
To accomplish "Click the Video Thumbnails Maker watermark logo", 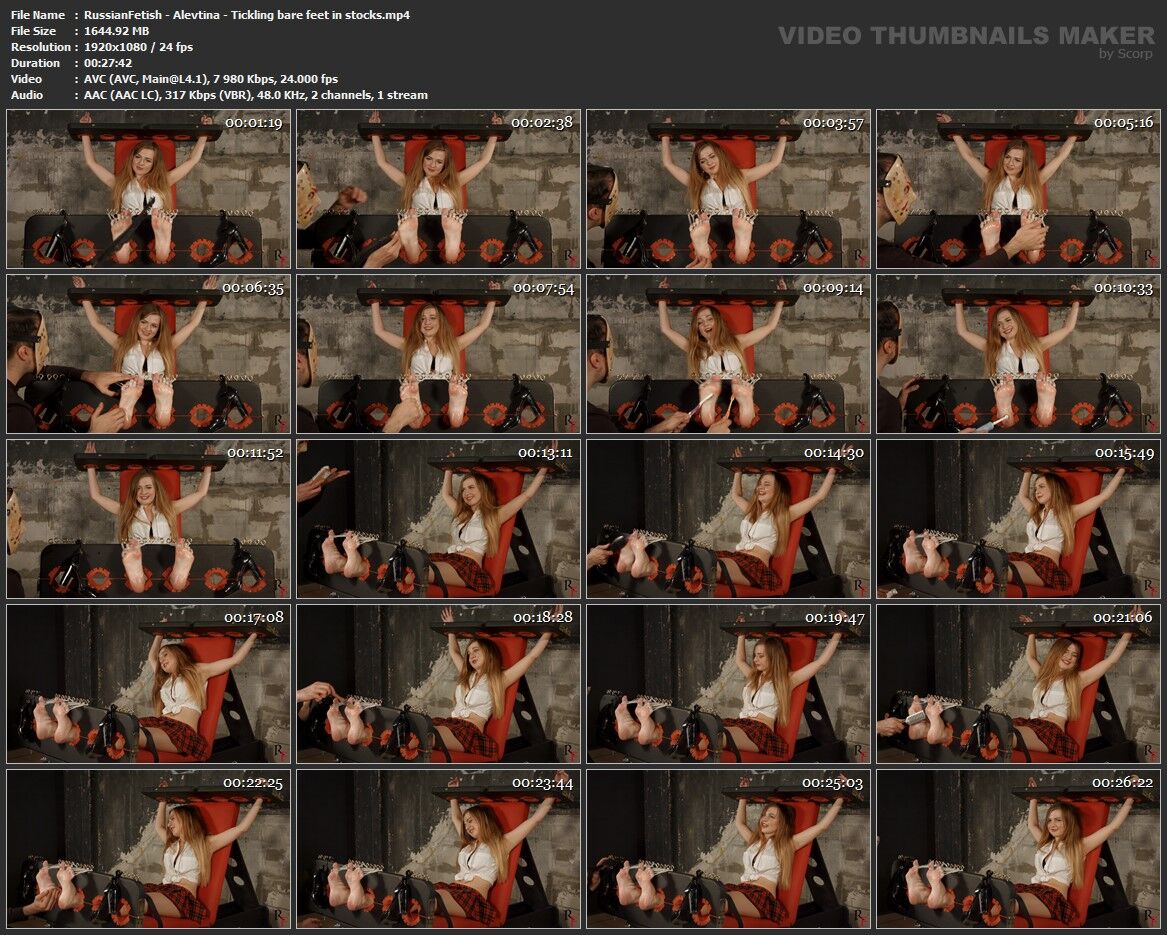I will tap(965, 38).
